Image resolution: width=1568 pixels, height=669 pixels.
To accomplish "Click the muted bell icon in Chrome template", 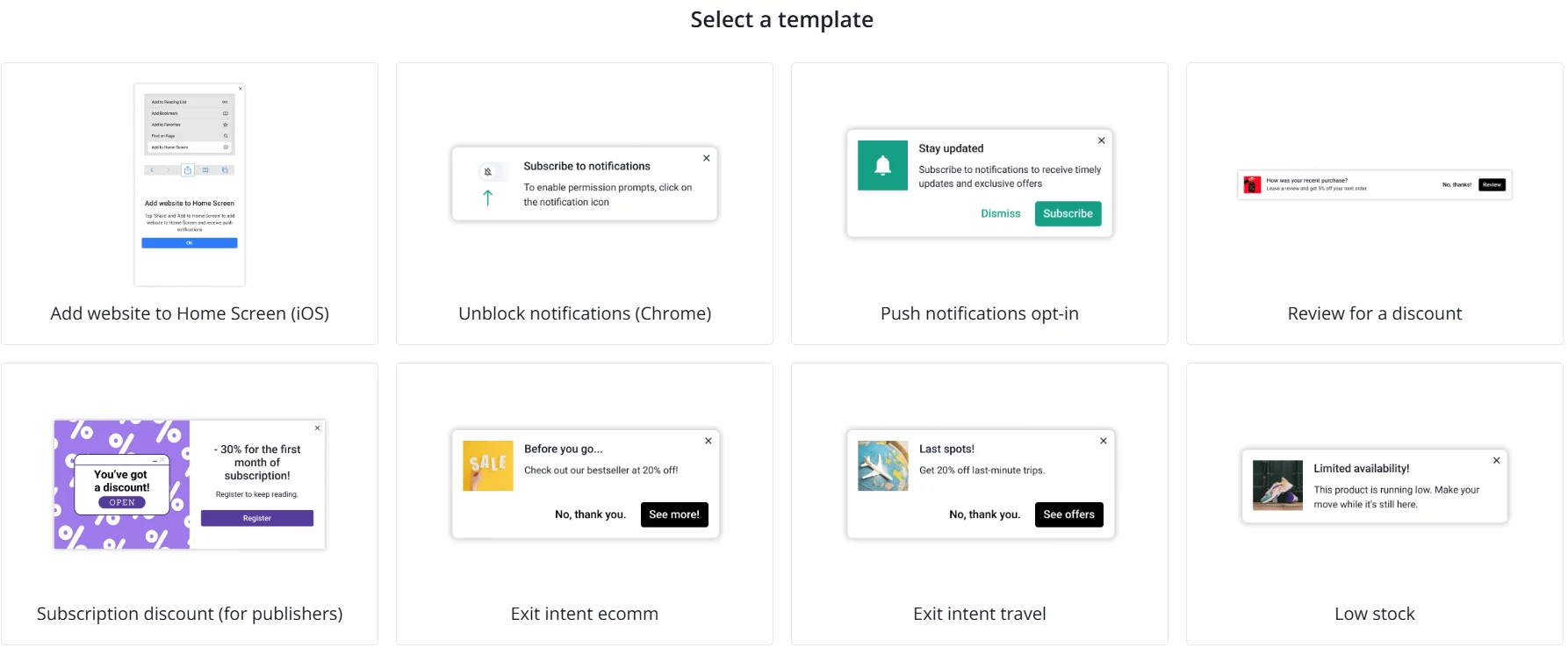I will click(489, 171).
